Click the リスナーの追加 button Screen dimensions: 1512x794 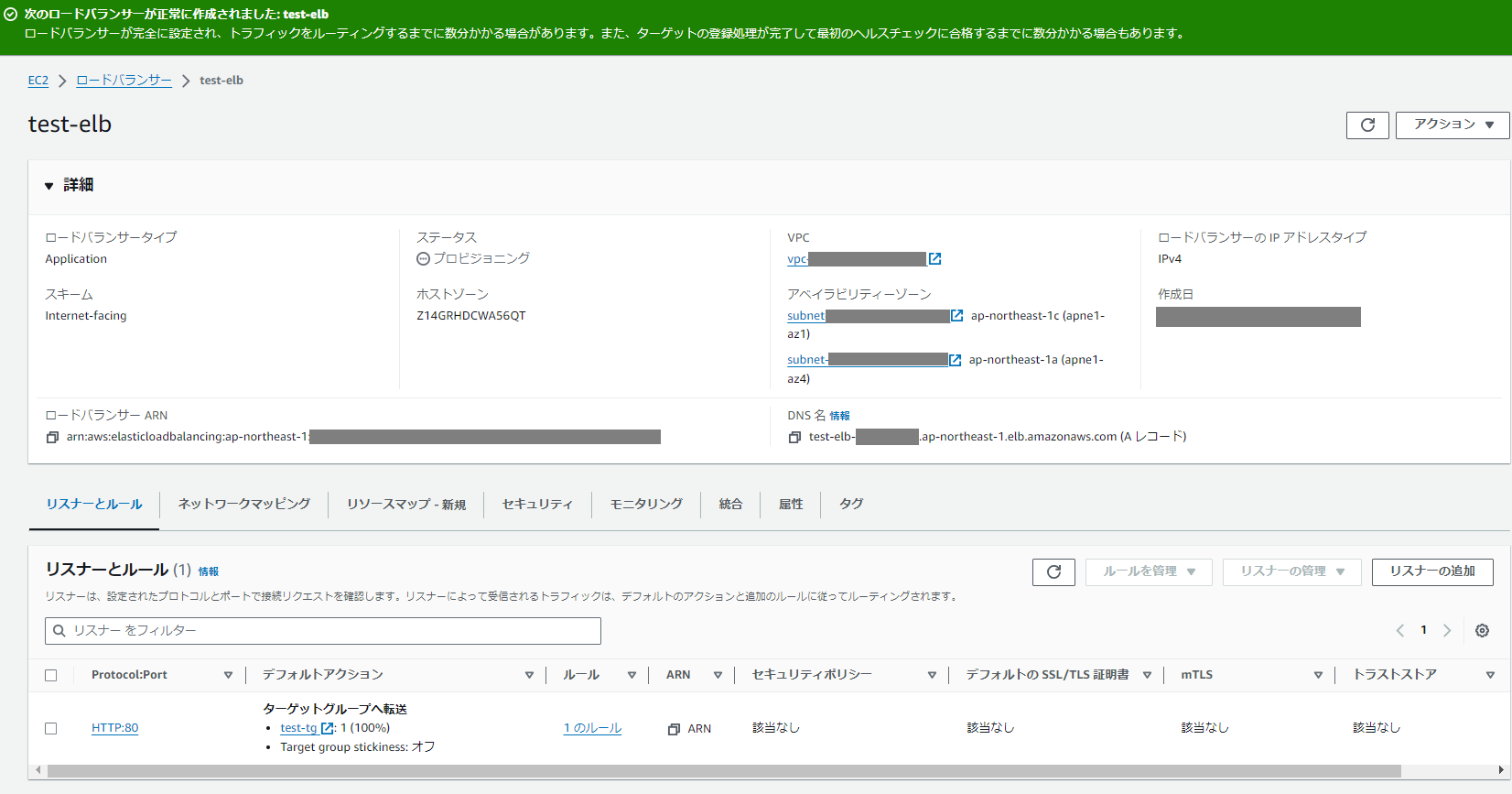click(x=1431, y=571)
